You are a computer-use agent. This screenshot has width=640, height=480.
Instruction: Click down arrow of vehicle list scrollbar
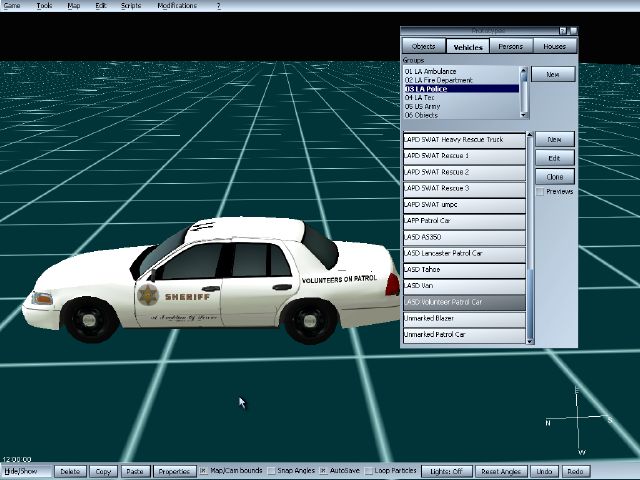530,341
